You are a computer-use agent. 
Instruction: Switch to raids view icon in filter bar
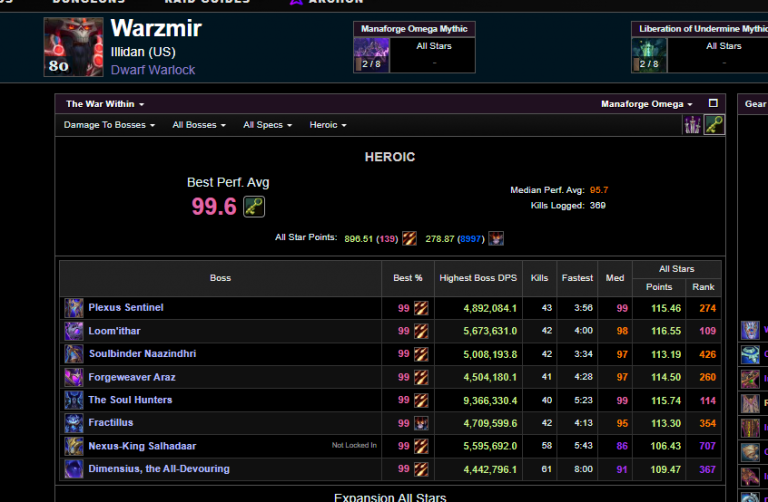692,125
